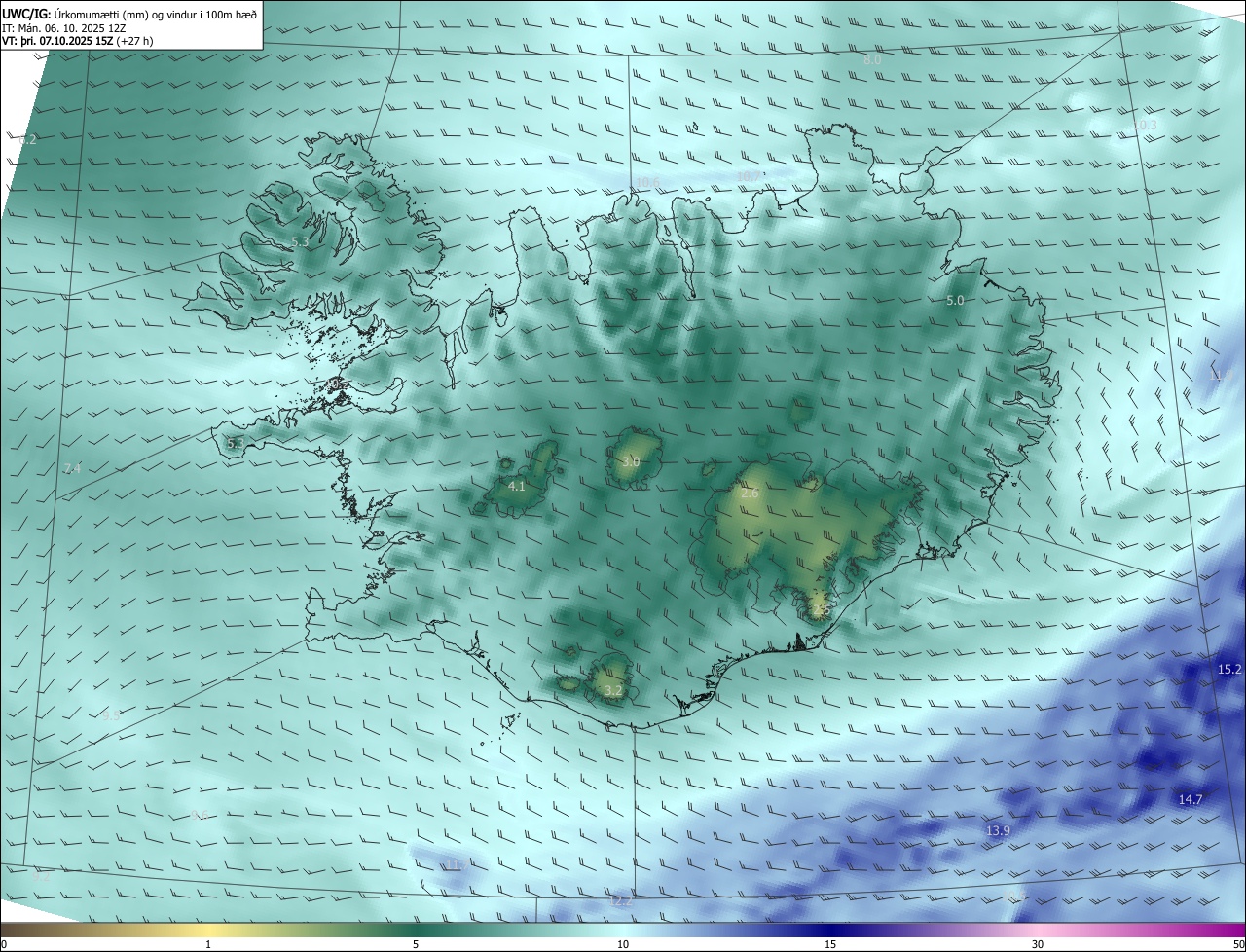Click the 8.0 value at the top
The height and width of the screenshot is (952, 1246).
click(872, 60)
